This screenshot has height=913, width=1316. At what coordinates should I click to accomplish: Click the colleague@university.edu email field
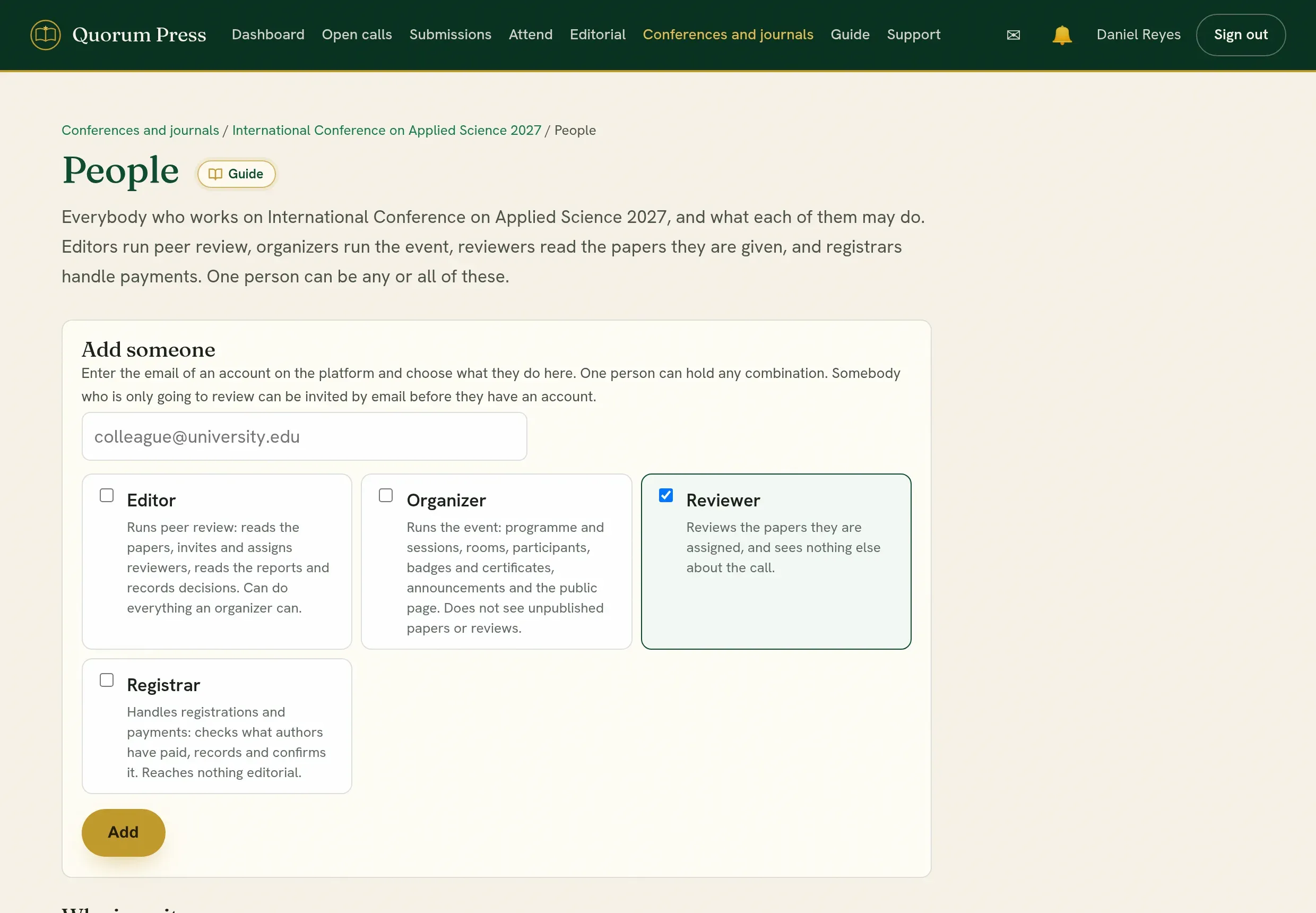(x=304, y=436)
